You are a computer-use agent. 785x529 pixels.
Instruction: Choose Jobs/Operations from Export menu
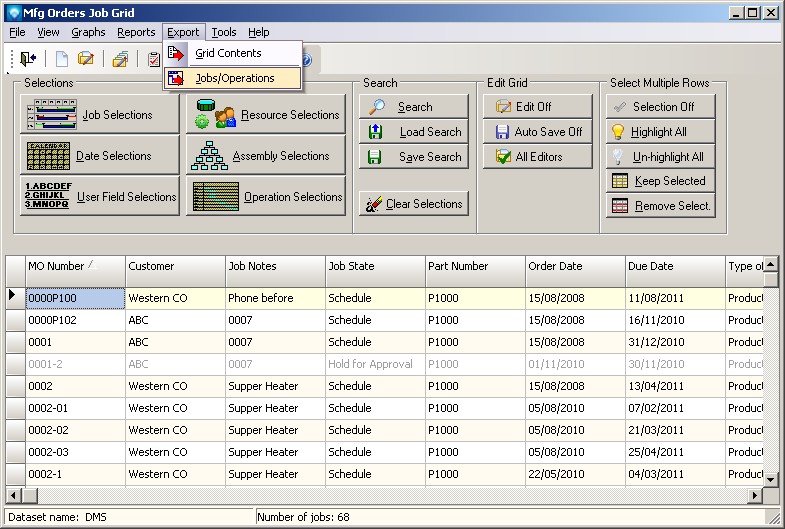point(234,78)
